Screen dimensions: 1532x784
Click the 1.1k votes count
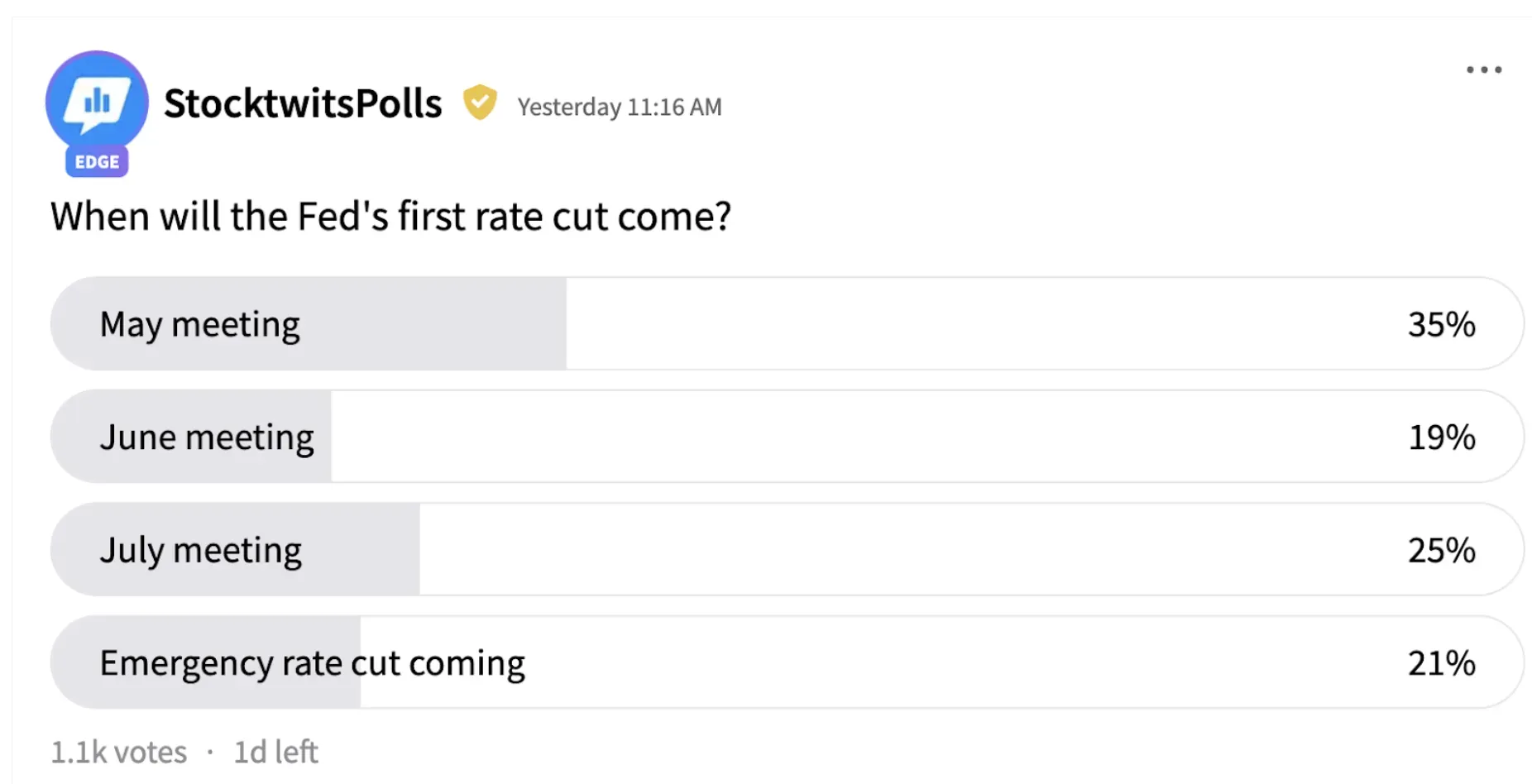tap(119, 753)
